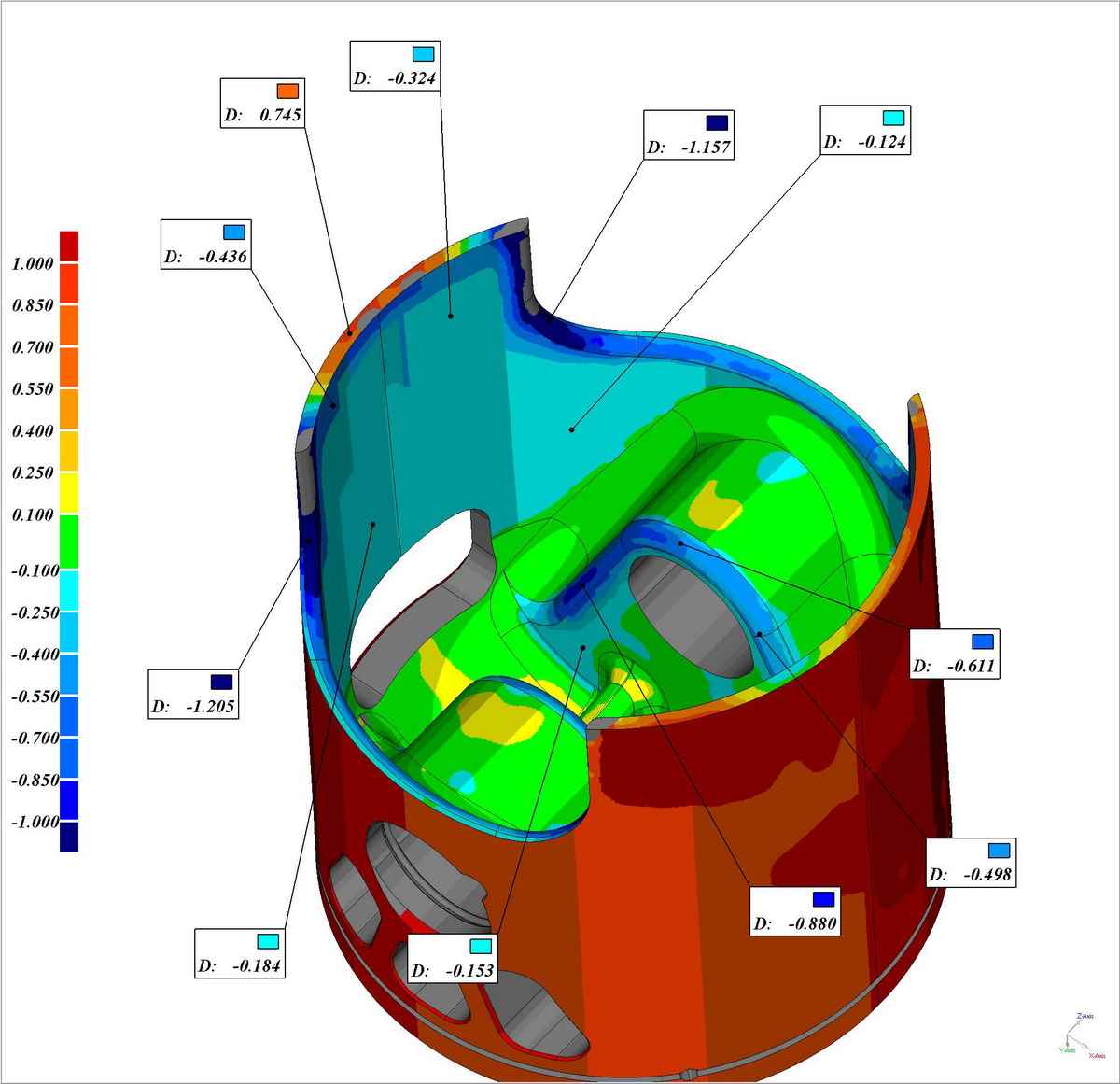Select the D: -0.153 annotation callout

coord(453,959)
